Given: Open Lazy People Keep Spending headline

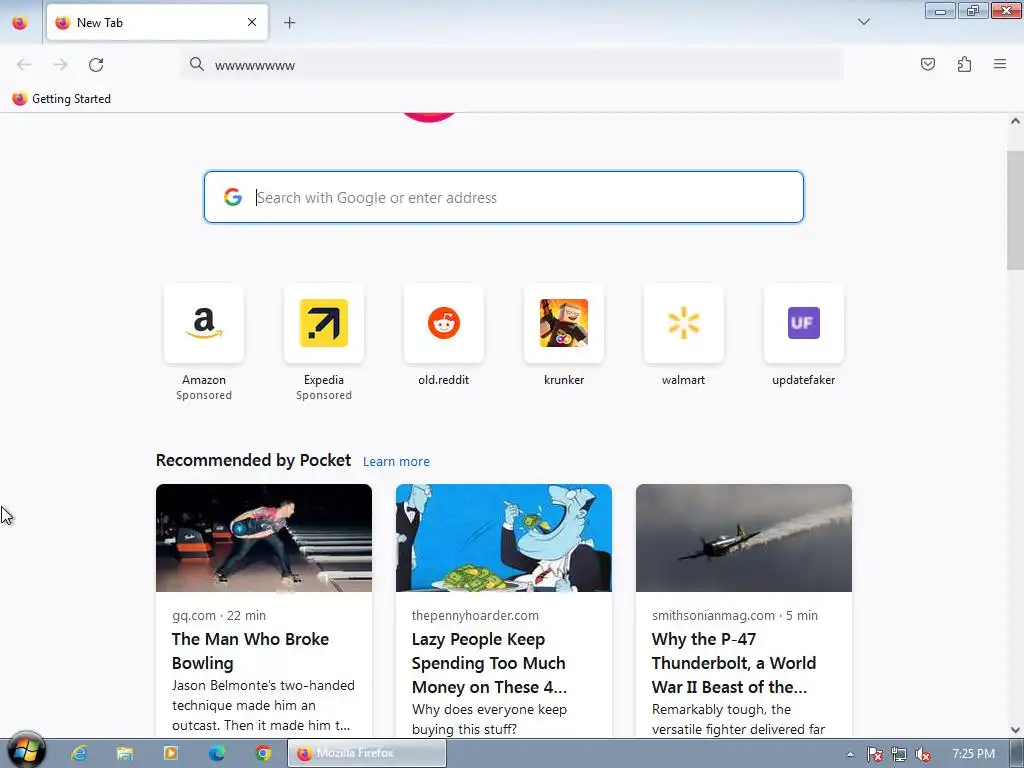Looking at the screenshot, I should [489, 663].
